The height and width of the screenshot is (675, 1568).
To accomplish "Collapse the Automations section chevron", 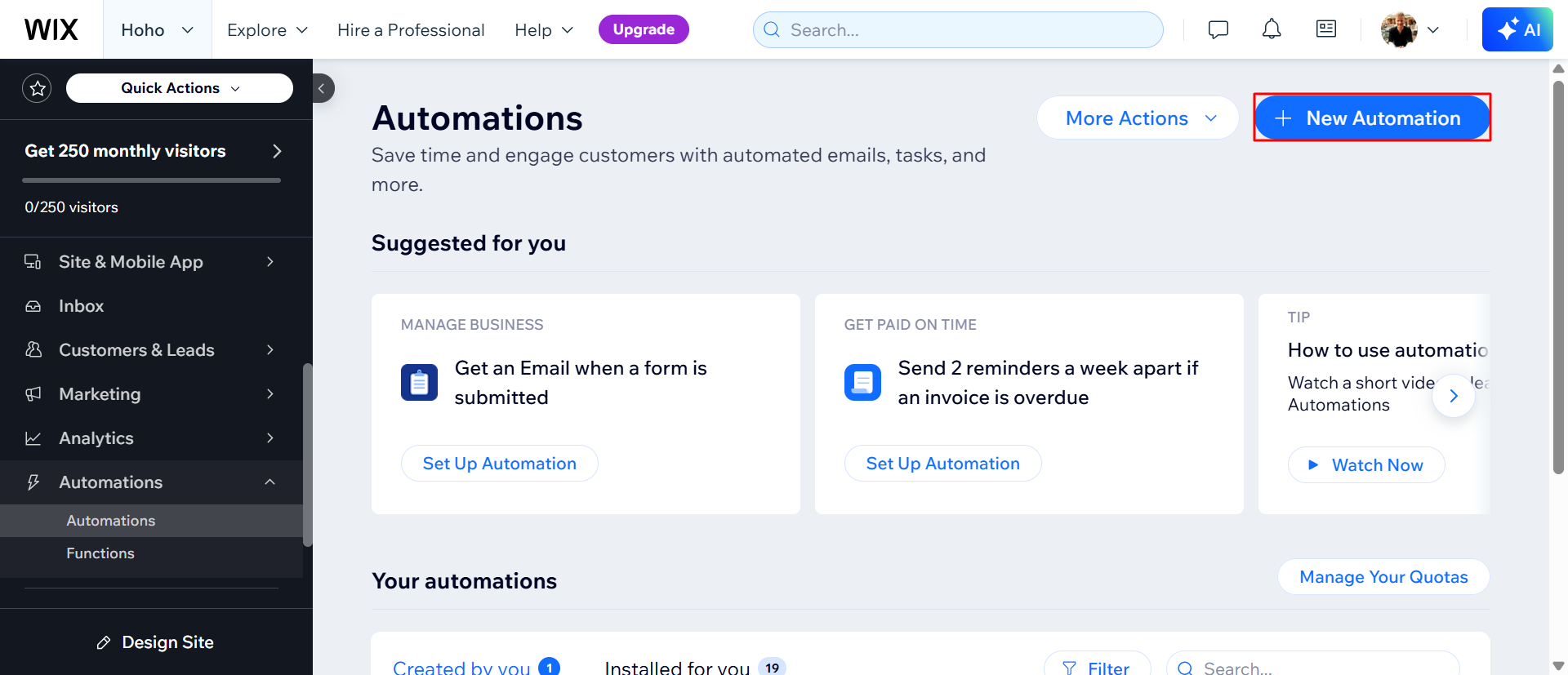I will click(270, 482).
